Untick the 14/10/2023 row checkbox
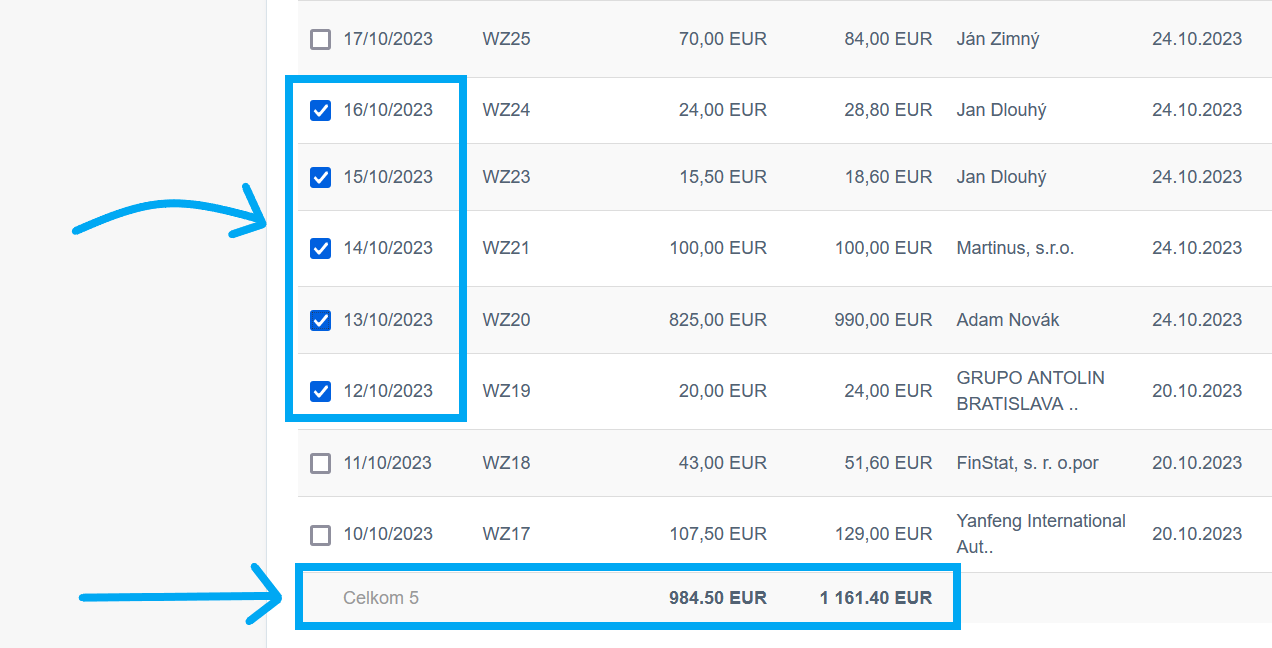 coord(320,248)
